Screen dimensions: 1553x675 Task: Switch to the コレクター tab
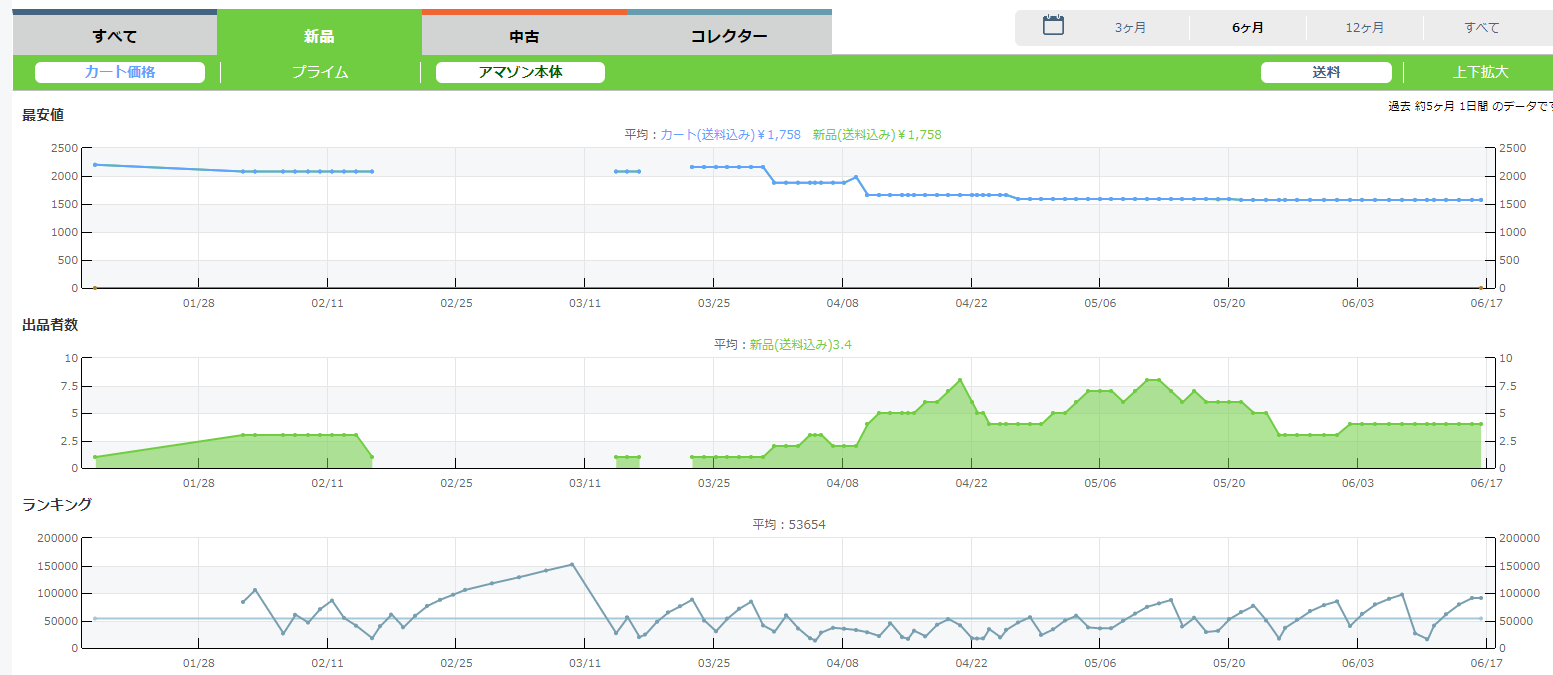click(x=729, y=36)
